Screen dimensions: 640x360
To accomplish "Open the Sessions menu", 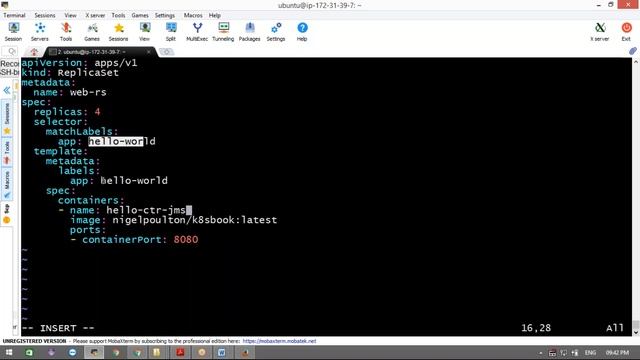I will (x=45, y=15).
